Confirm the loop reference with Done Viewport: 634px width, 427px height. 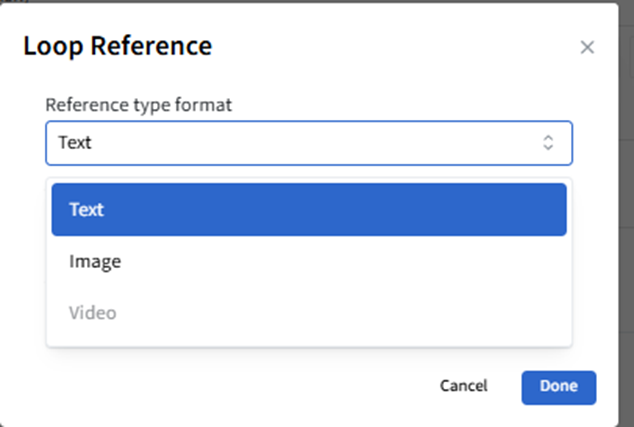[558, 387]
